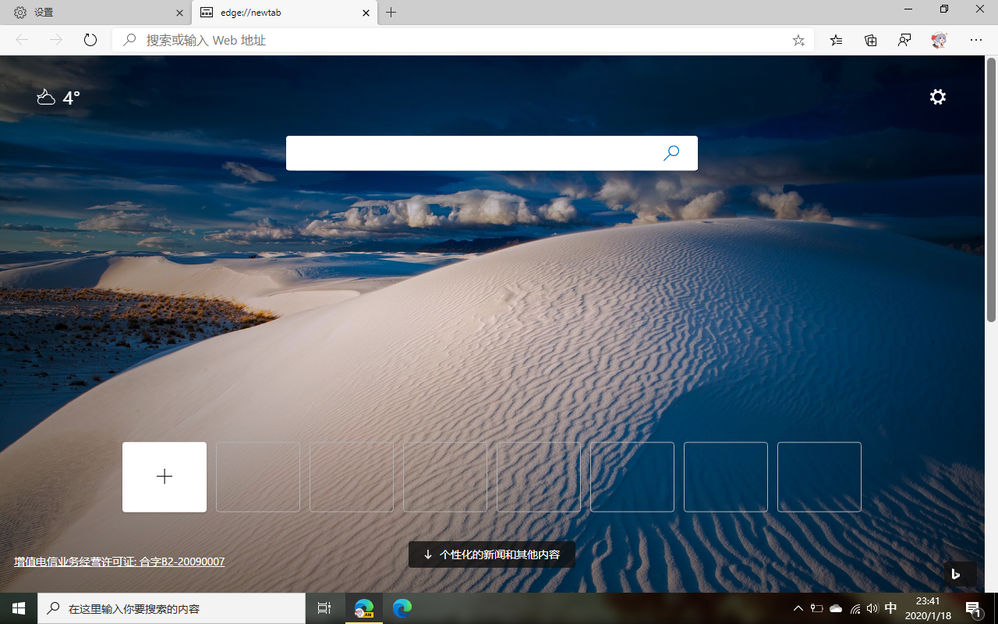
Task: Open the Wi-Fi network tray icon
Action: (x=855, y=609)
